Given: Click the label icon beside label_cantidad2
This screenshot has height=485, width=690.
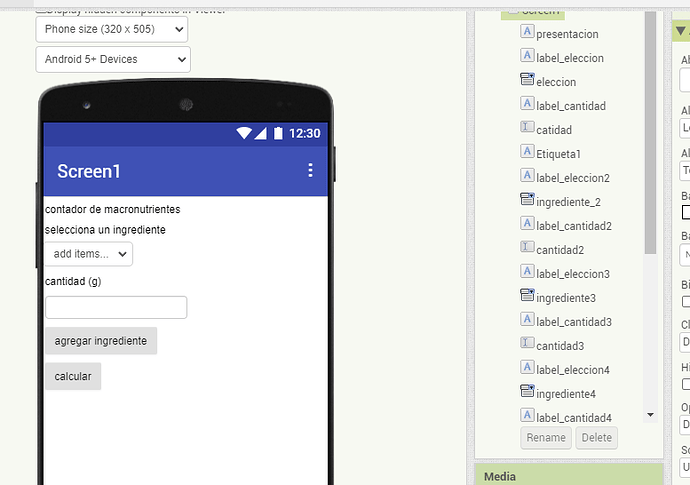Looking at the screenshot, I should pos(527,223).
